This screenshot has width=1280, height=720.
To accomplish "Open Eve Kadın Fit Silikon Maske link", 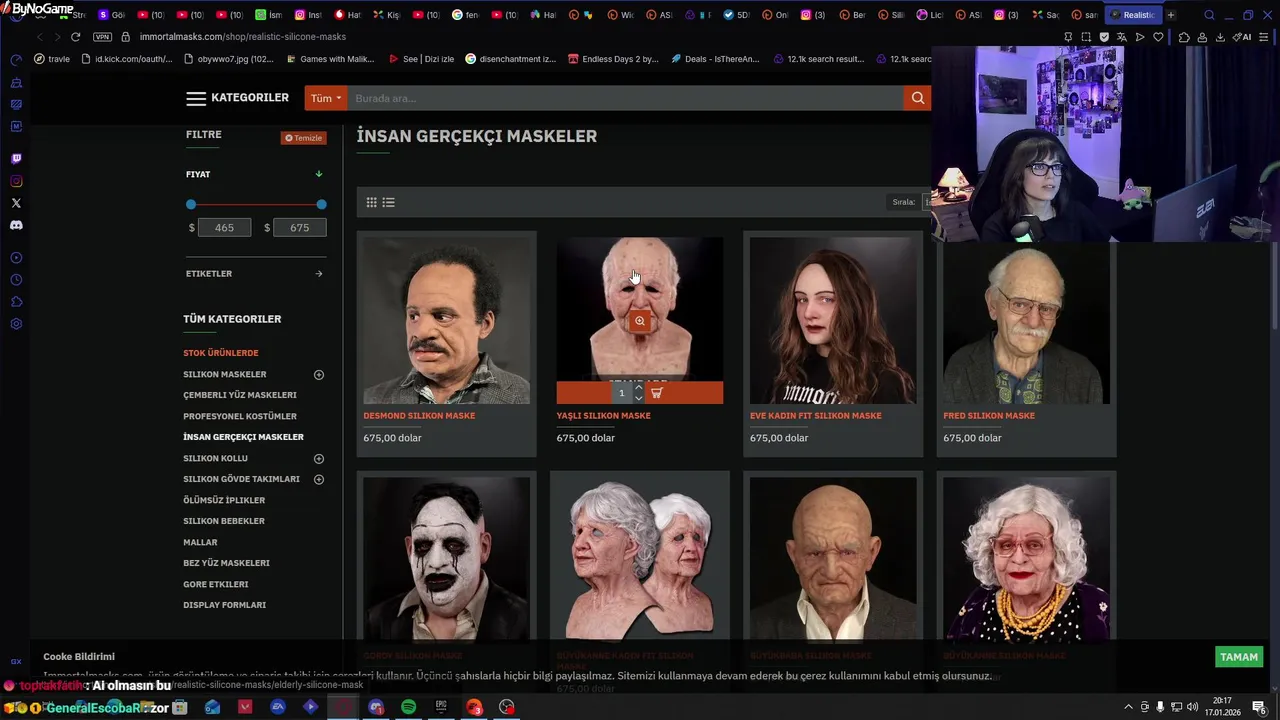I will (816, 416).
